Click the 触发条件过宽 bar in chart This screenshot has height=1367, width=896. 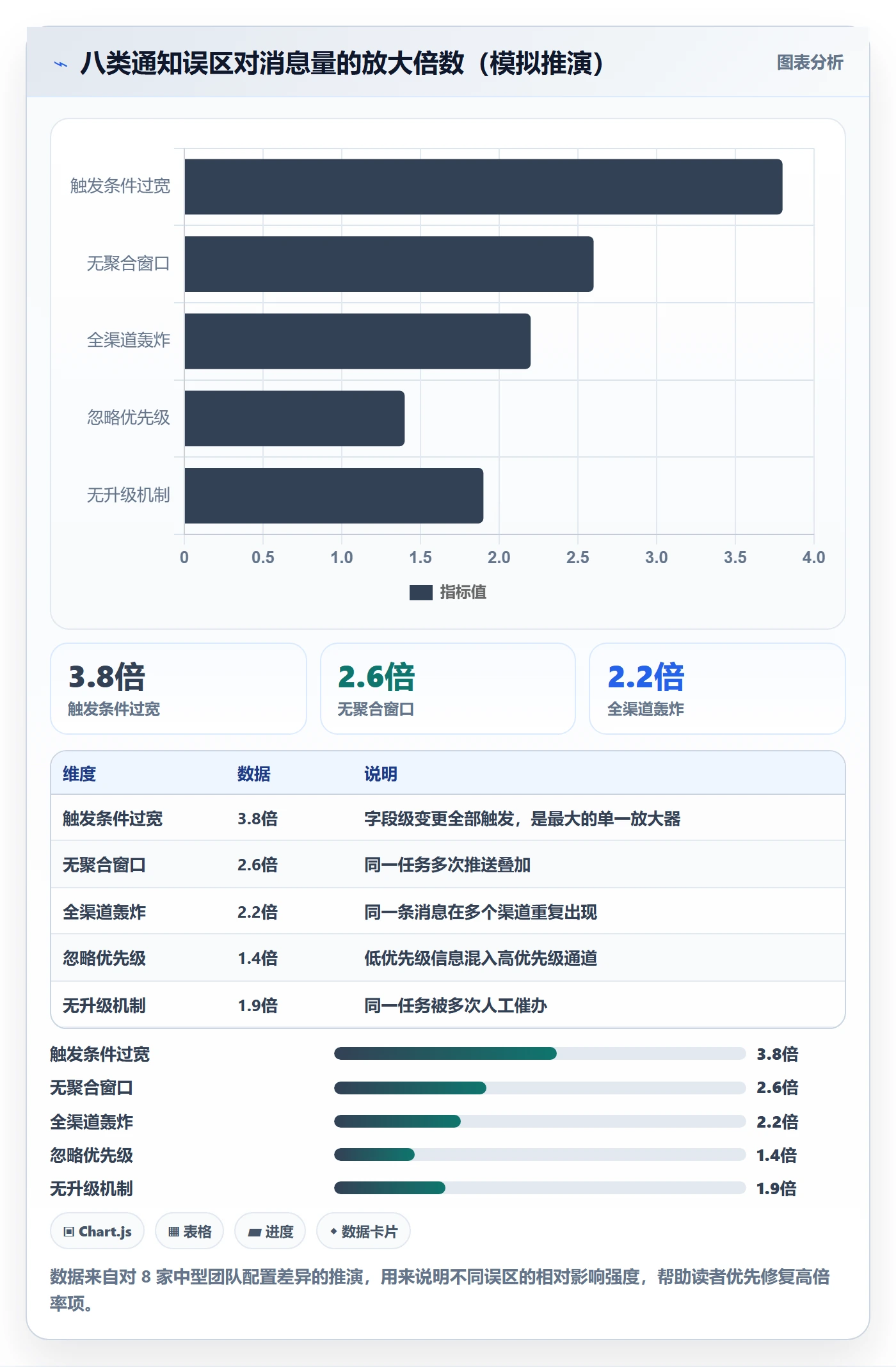(x=483, y=187)
